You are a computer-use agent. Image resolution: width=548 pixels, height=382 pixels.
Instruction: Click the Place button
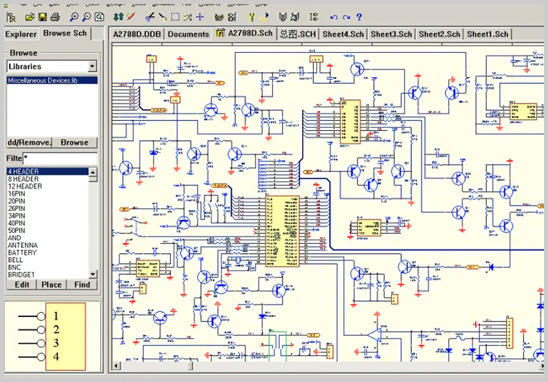click(x=51, y=284)
